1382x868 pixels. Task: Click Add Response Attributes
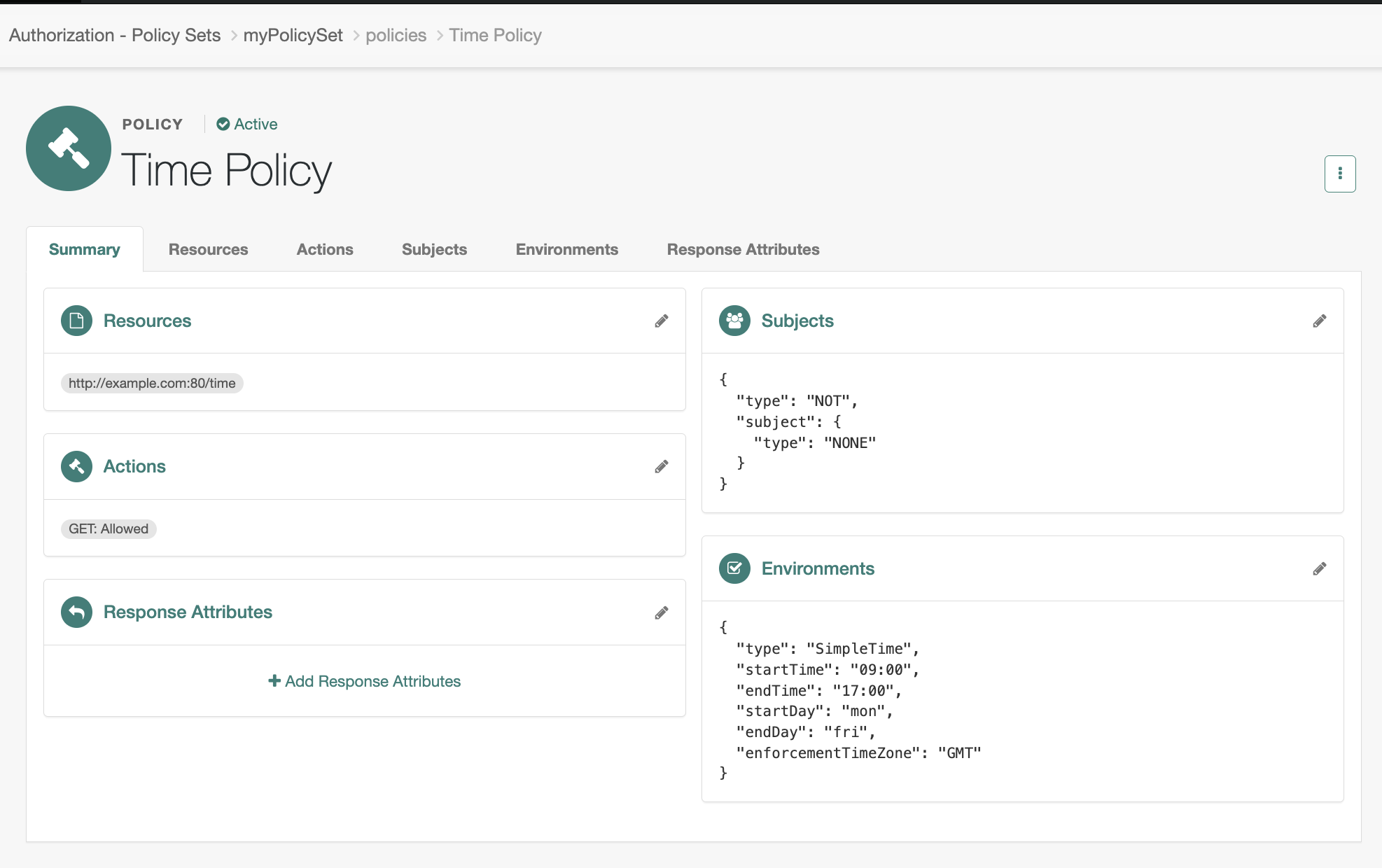364,681
